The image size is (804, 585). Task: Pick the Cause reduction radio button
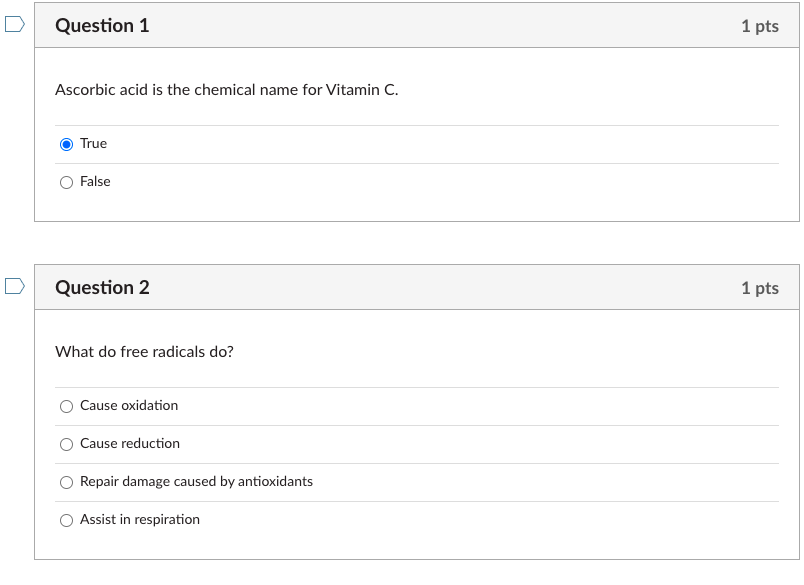point(67,444)
